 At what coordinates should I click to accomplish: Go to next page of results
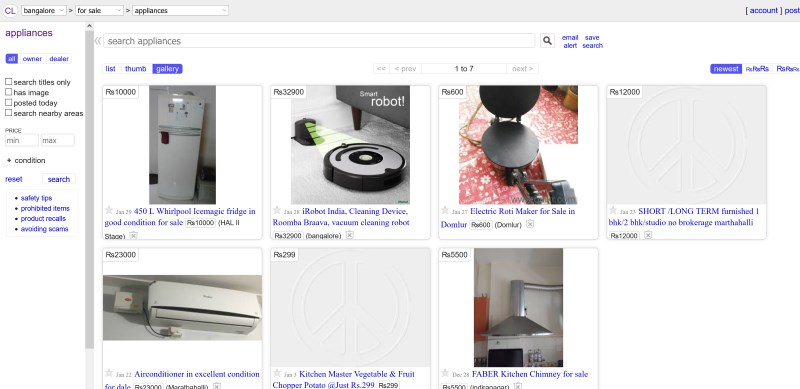[x=522, y=69]
